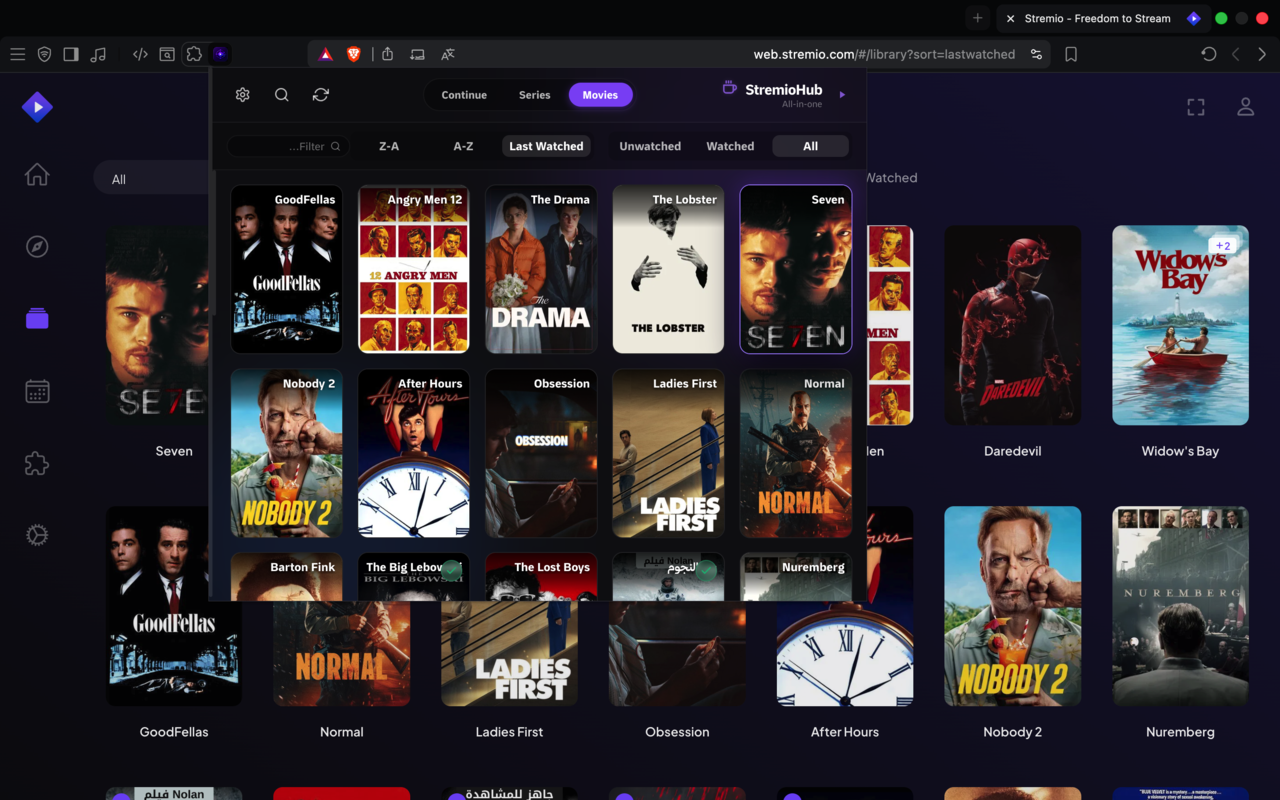The image size is (1280, 800).
Task: Click the Barton Fink card in panel
Action: (287, 577)
